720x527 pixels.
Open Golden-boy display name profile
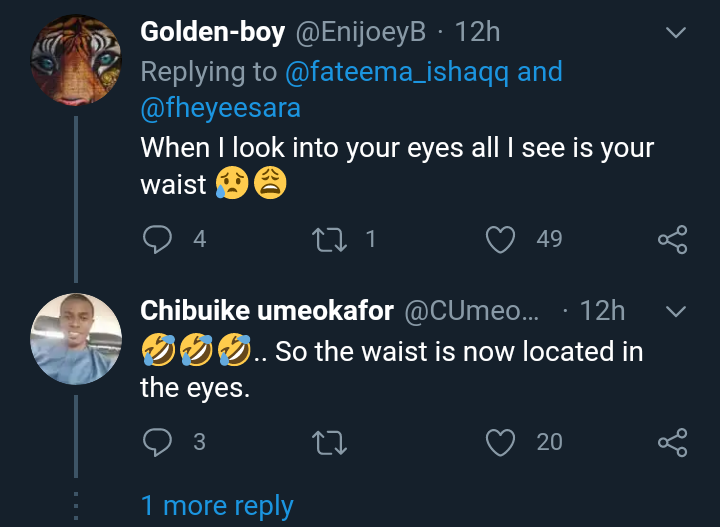click(x=212, y=32)
